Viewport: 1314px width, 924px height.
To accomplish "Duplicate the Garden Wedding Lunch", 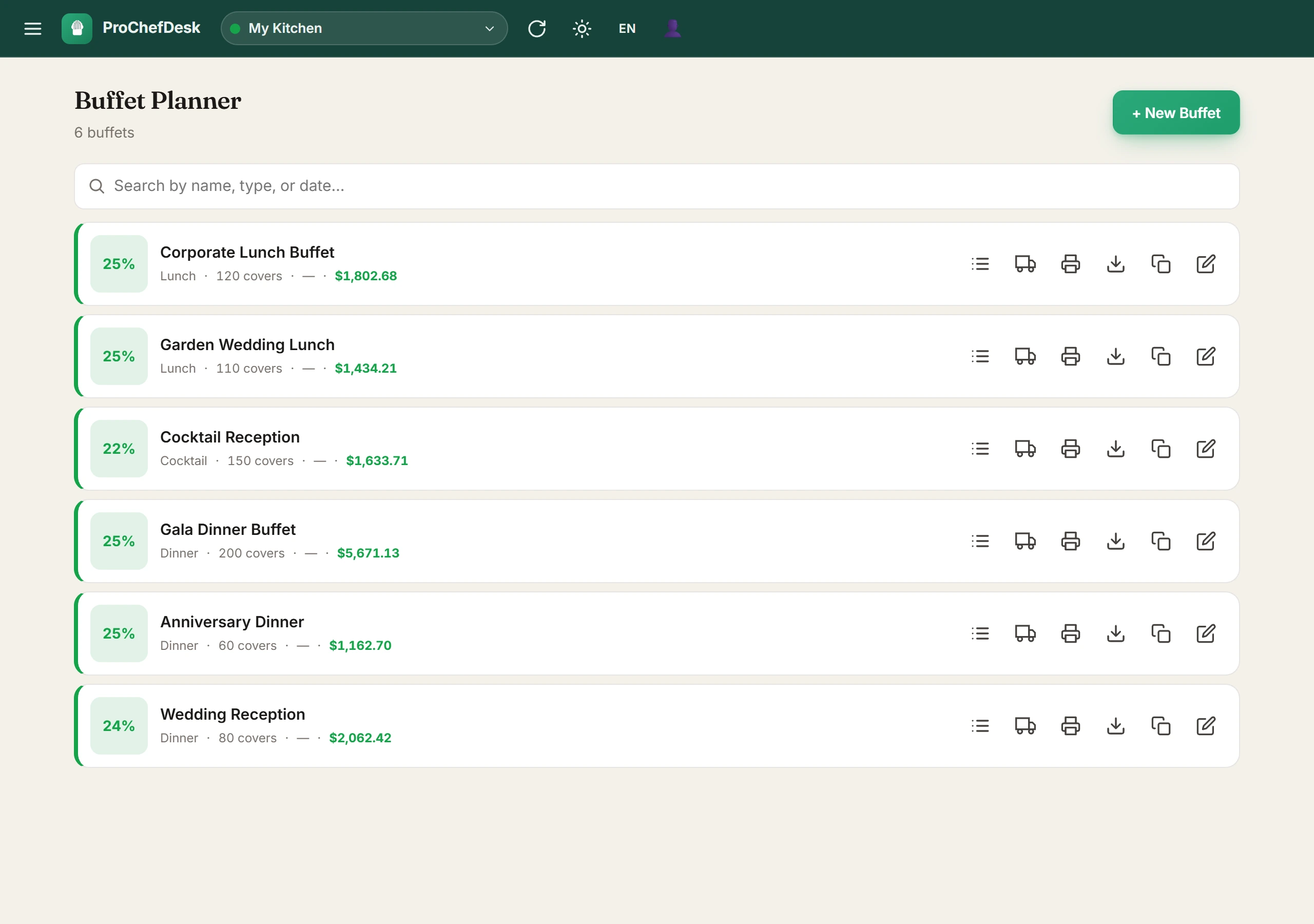I will coord(1161,356).
